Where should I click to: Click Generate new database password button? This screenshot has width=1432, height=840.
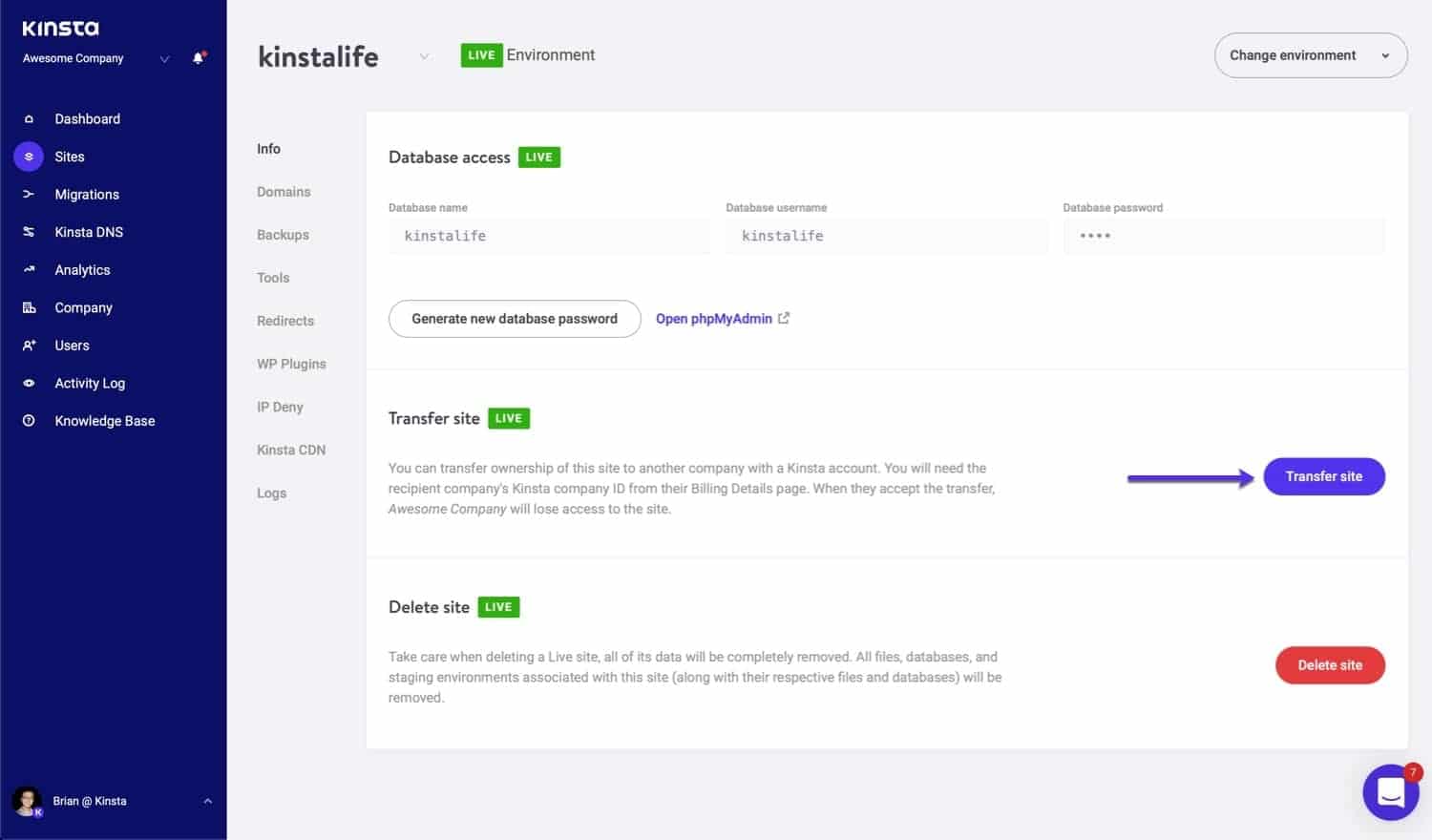515,319
